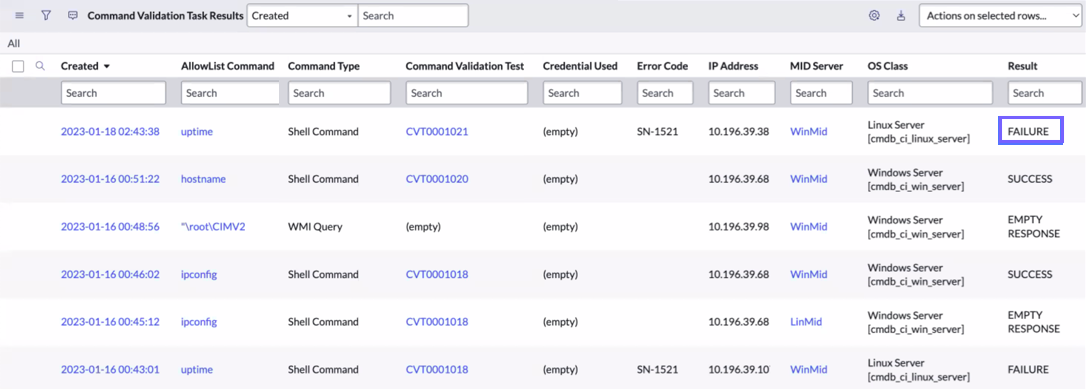Open the hamburger list menu icon

pos(19,15)
